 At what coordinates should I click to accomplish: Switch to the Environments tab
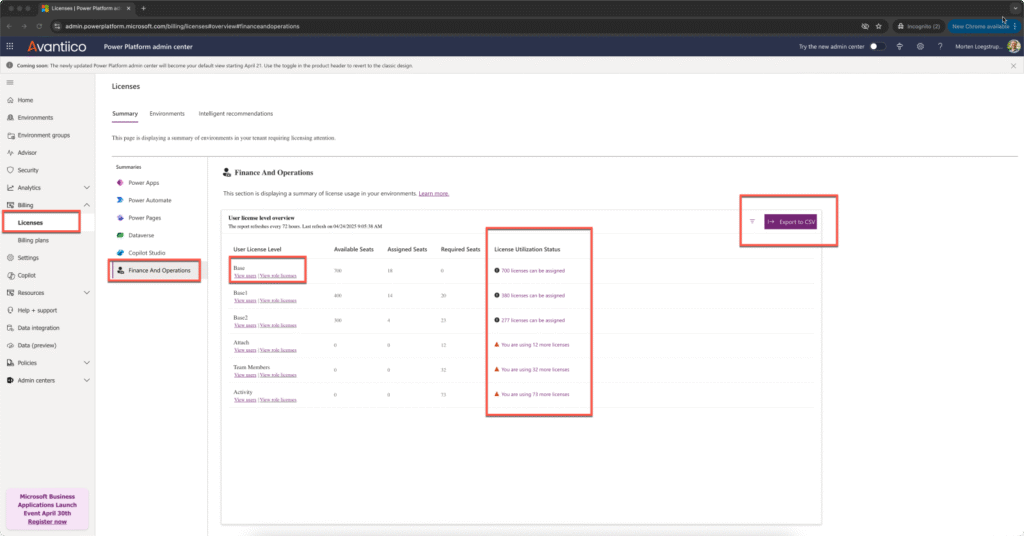tap(167, 114)
